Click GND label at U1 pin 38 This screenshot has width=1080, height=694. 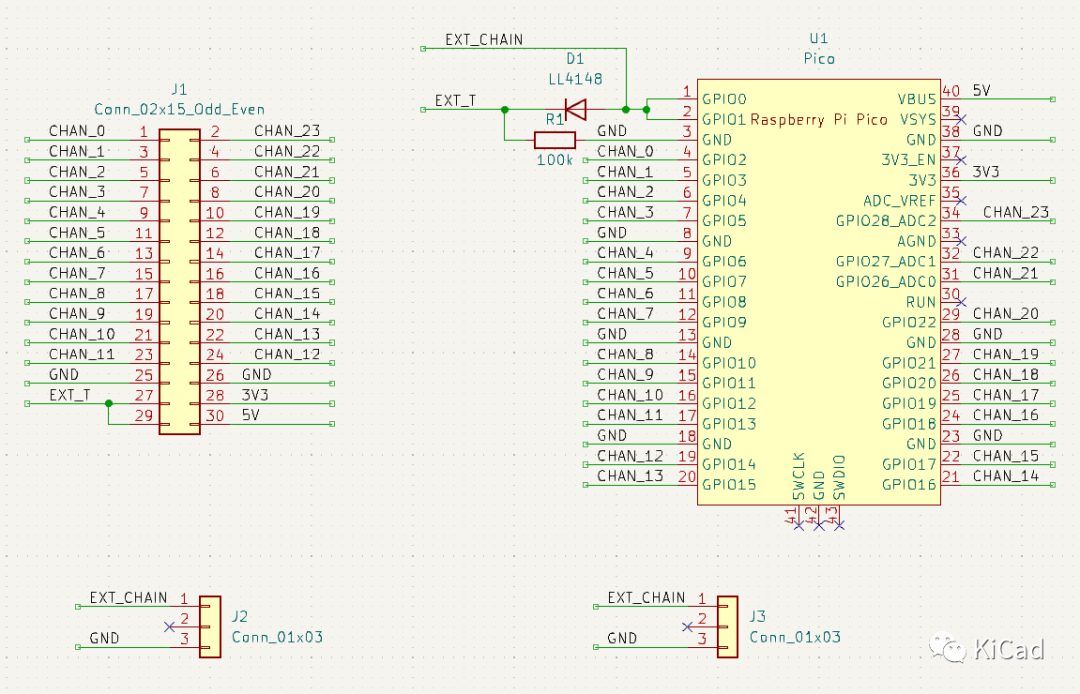pos(988,131)
